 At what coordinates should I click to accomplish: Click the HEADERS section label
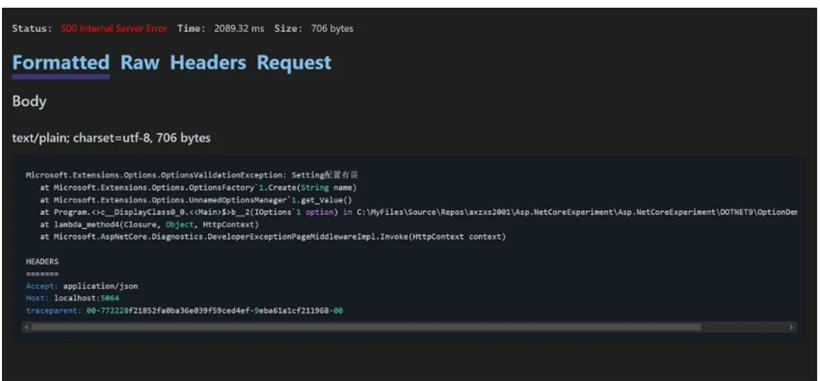42,261
